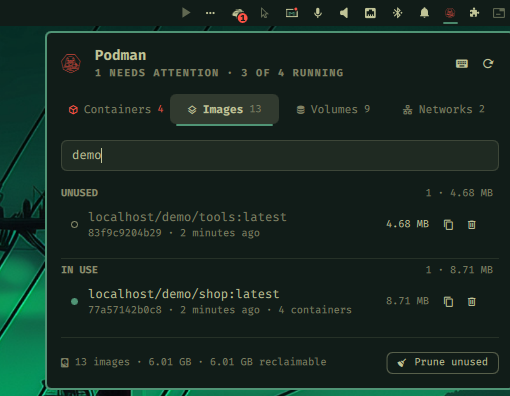Switch to the Networks tab
The height and width of the screenshot is (396, 510).
pyautogui.click(x=443, y=109)
